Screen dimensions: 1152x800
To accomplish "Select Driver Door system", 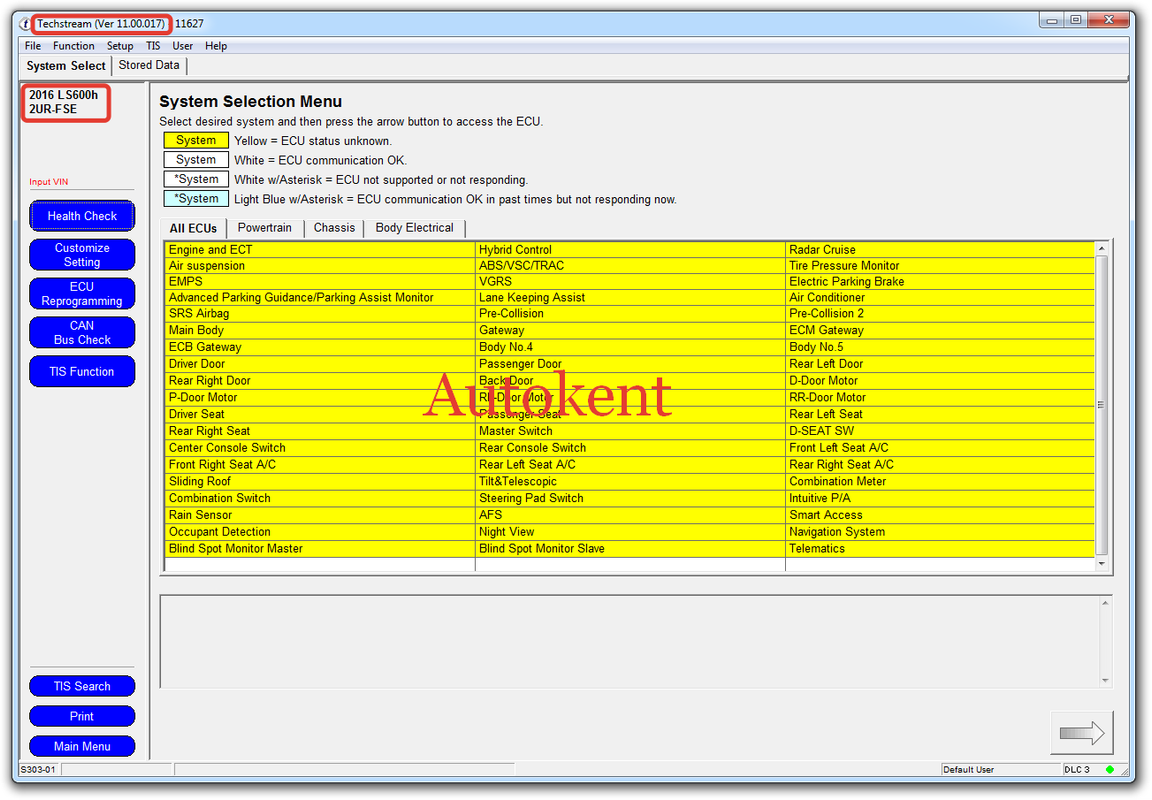I will coord(320,364).
